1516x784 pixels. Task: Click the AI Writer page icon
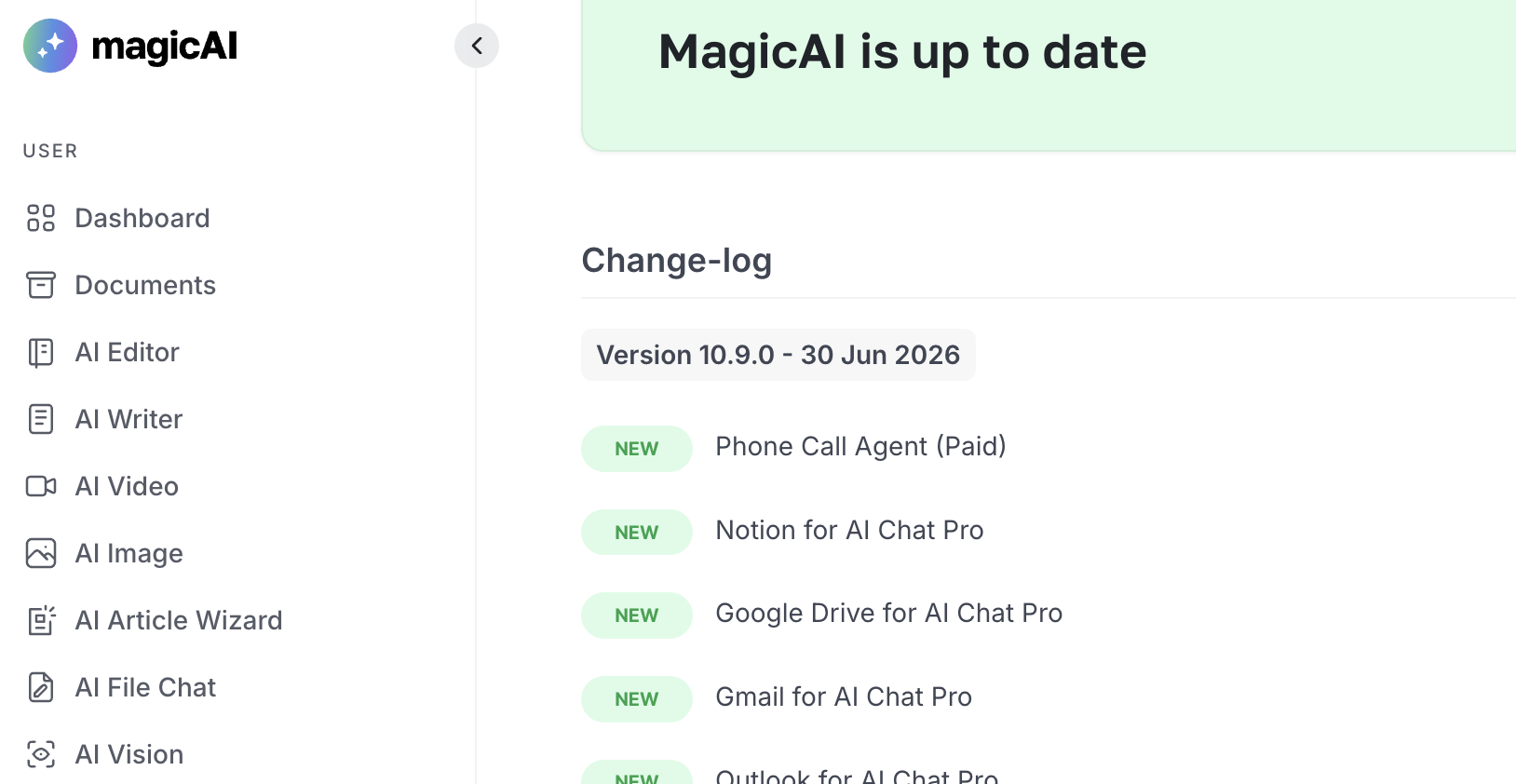41,419
